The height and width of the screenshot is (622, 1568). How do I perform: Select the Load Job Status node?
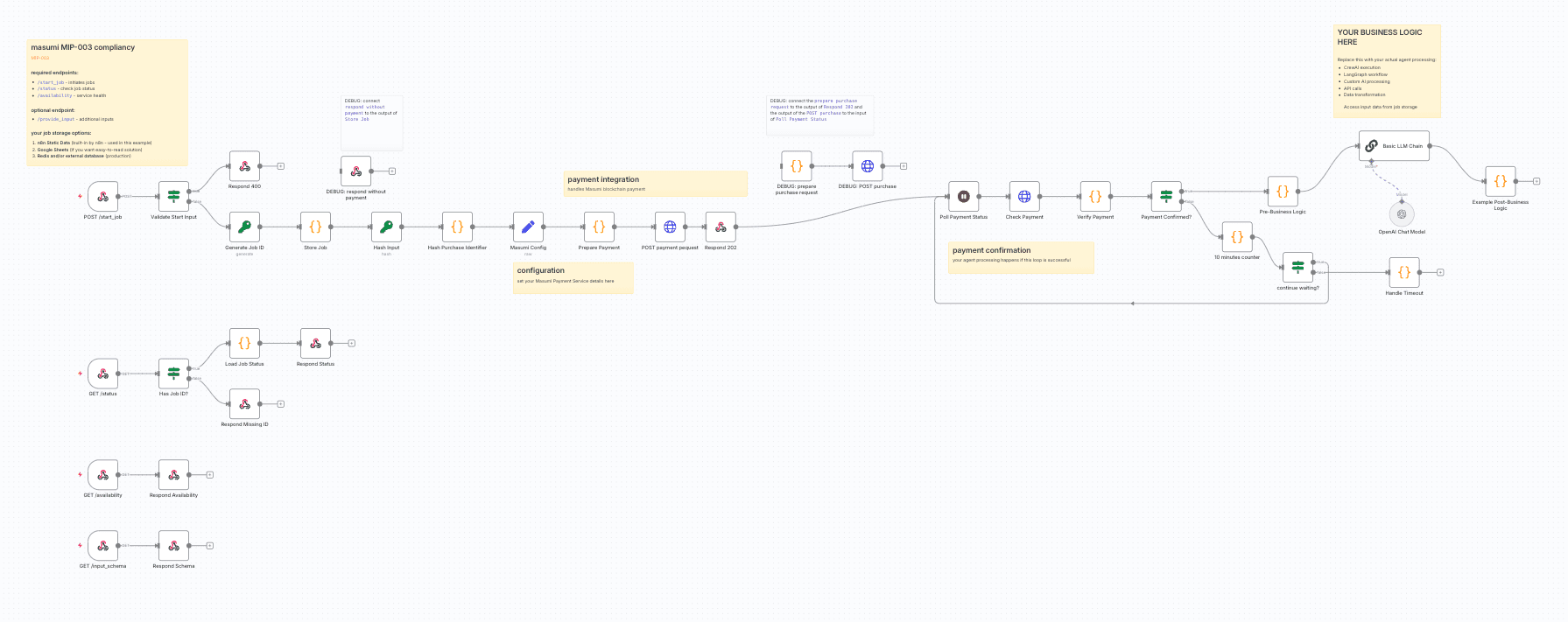point(244,344)
